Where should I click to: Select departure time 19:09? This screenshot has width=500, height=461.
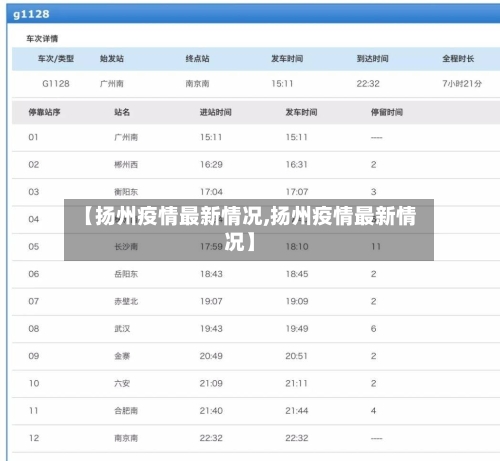click(297, 301)
